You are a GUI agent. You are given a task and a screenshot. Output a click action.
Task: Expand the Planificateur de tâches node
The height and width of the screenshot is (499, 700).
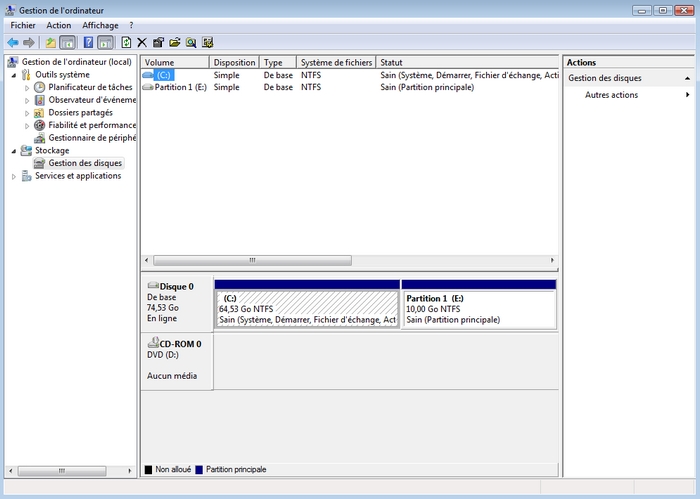[x=27, y=87]
